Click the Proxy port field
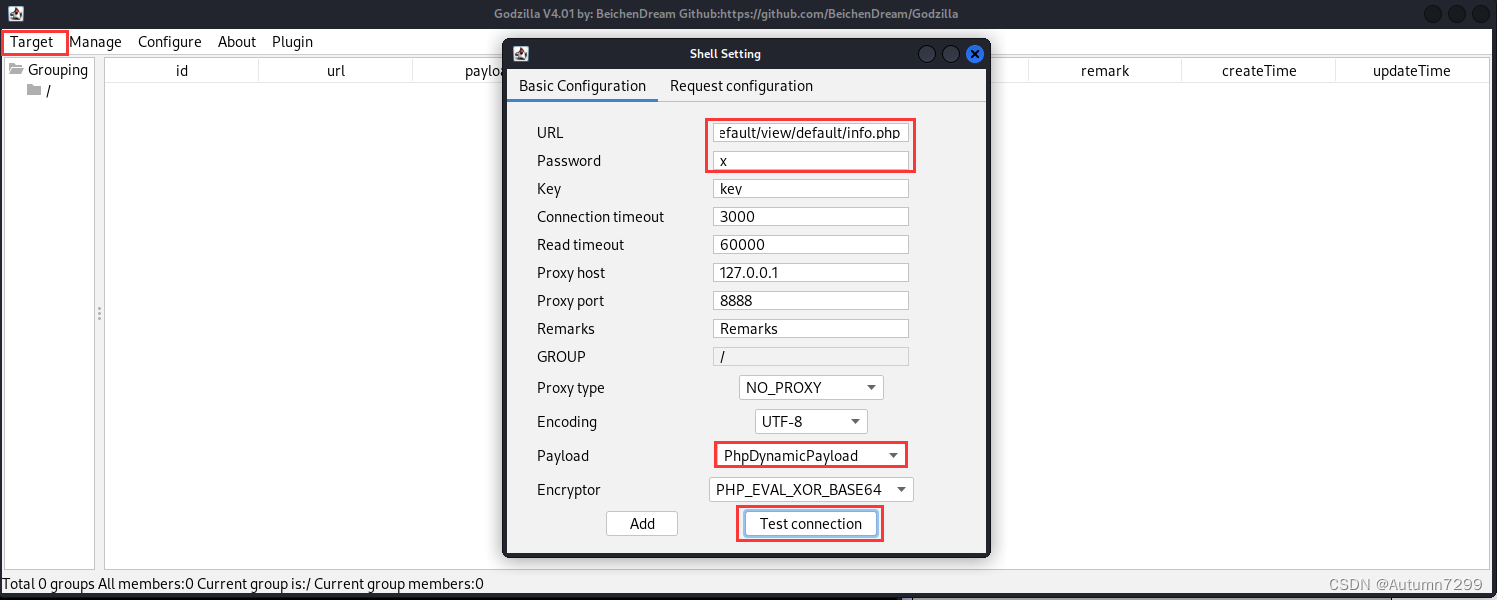 pyautogui.click(x=811, y=301)
